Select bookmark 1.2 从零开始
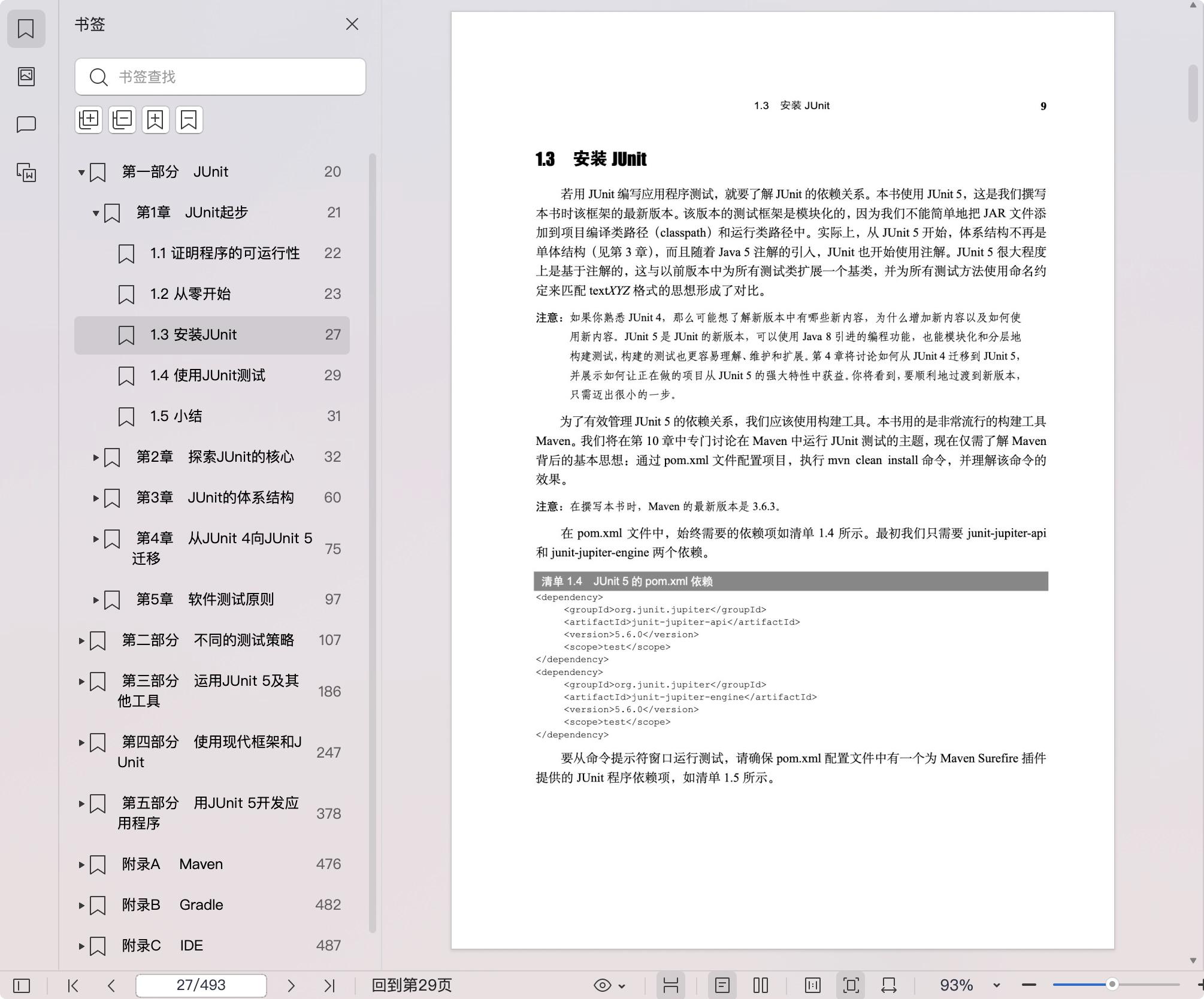 212,294
